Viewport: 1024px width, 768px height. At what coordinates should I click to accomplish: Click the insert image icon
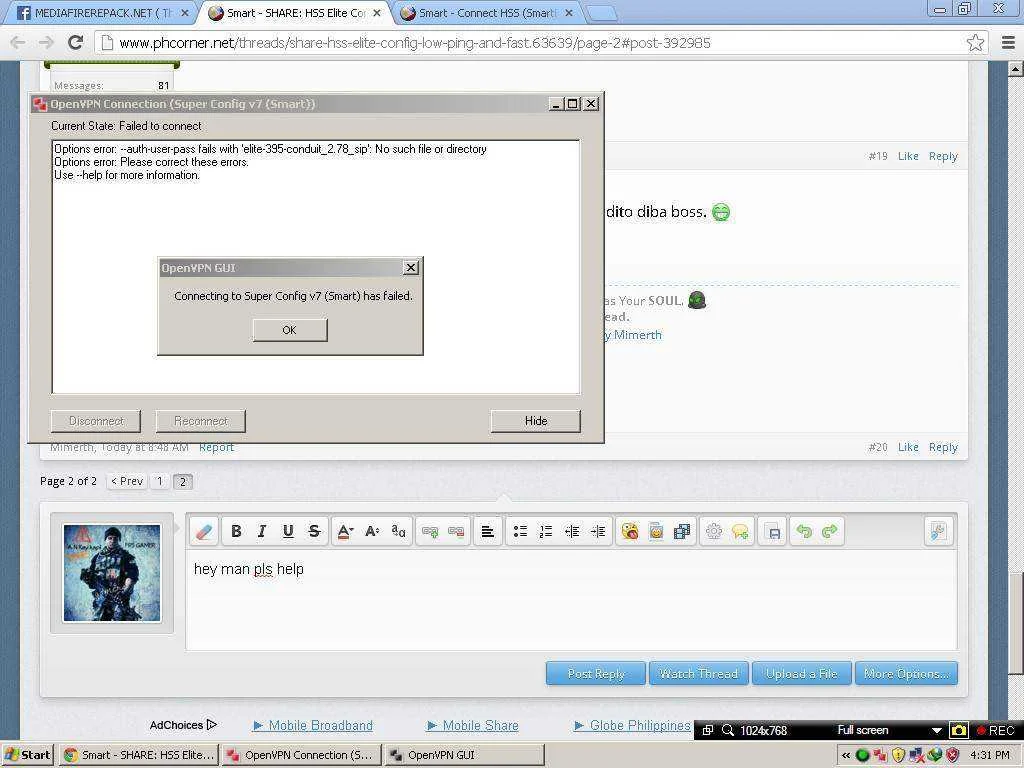click(x=656, y=532)
